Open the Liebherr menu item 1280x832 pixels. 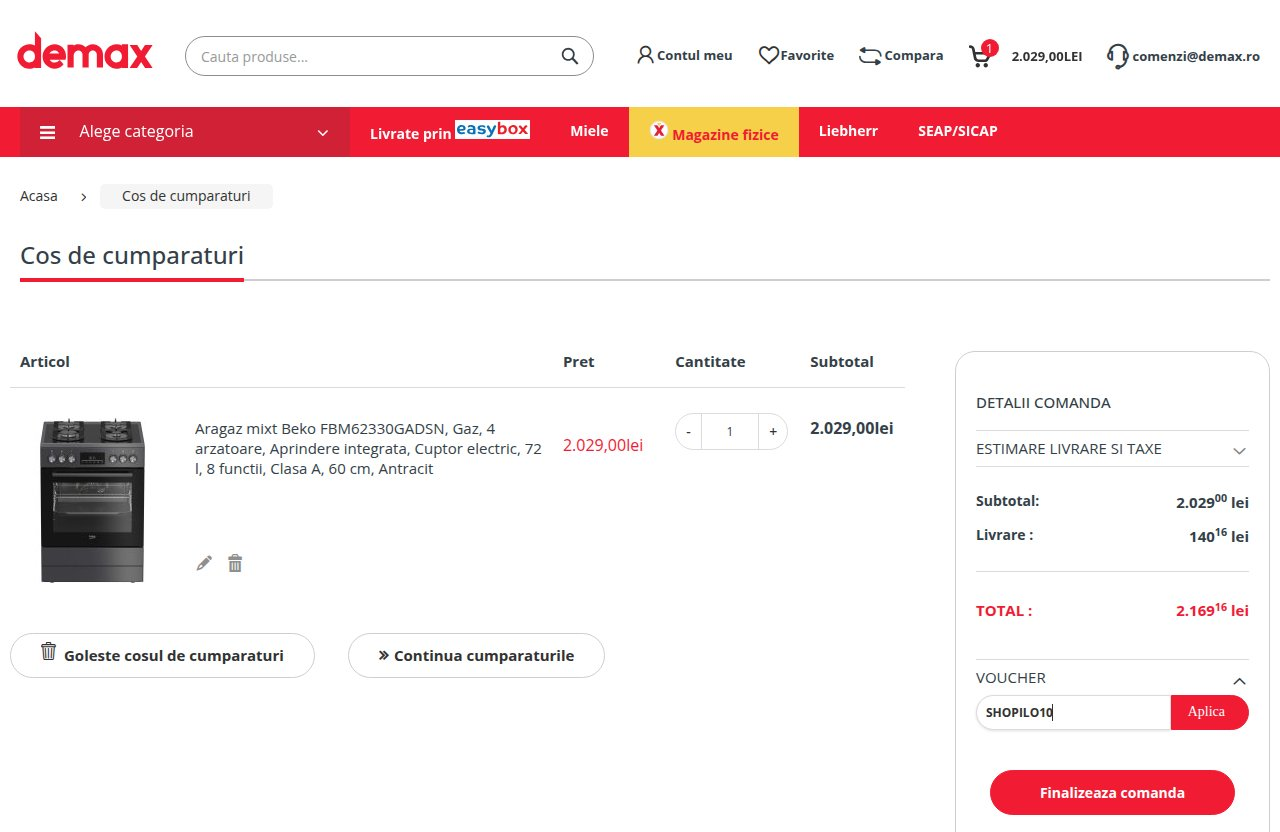(848, 131)
